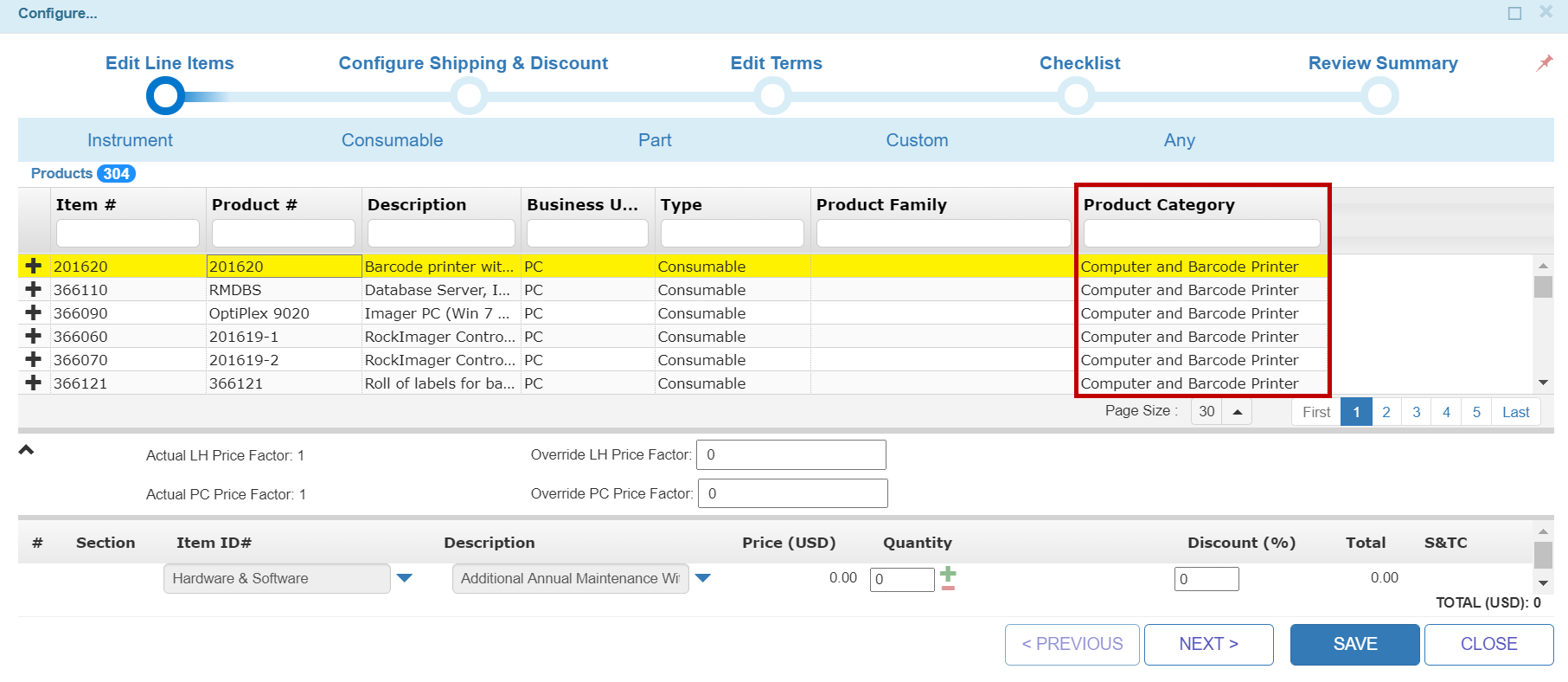Click the pin icon at top right
This screenshot has height=682, width=1568.
pos(1544,63)
